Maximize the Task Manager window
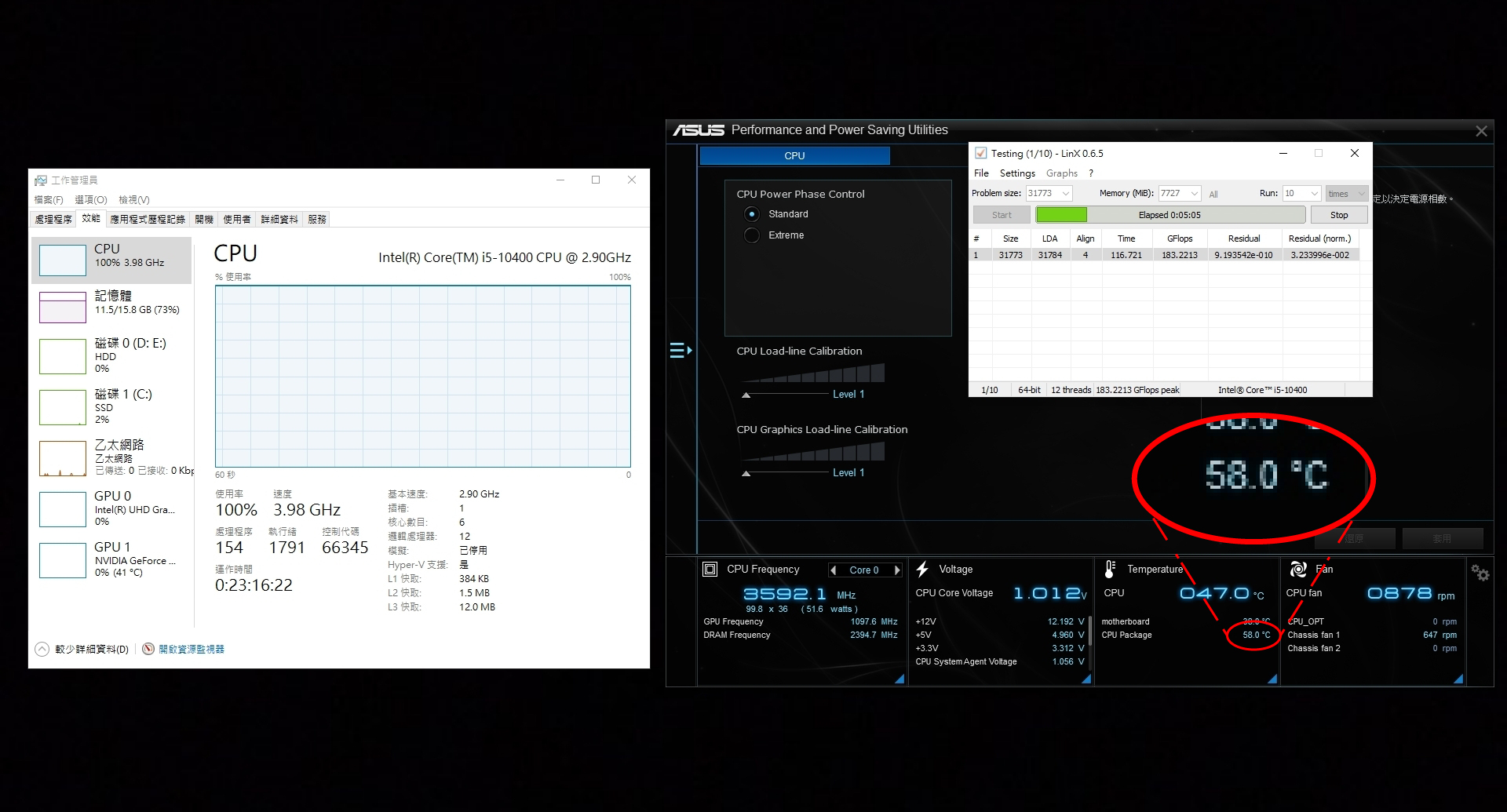Image resolution: width=1507 pixels, height=812 pixels. point(596,180)
